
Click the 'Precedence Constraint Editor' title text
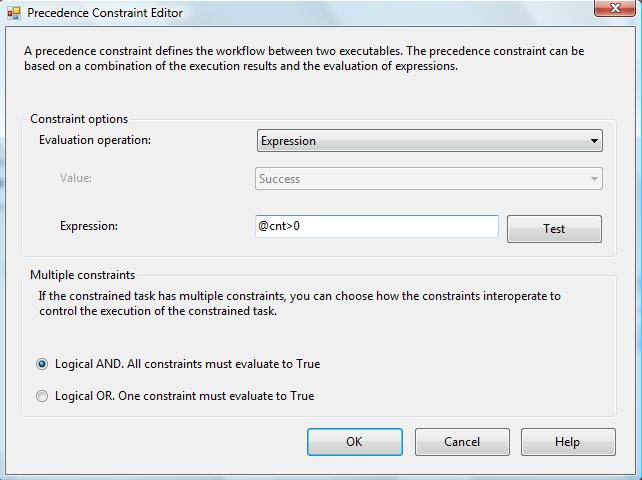click(x=105, y=14)
